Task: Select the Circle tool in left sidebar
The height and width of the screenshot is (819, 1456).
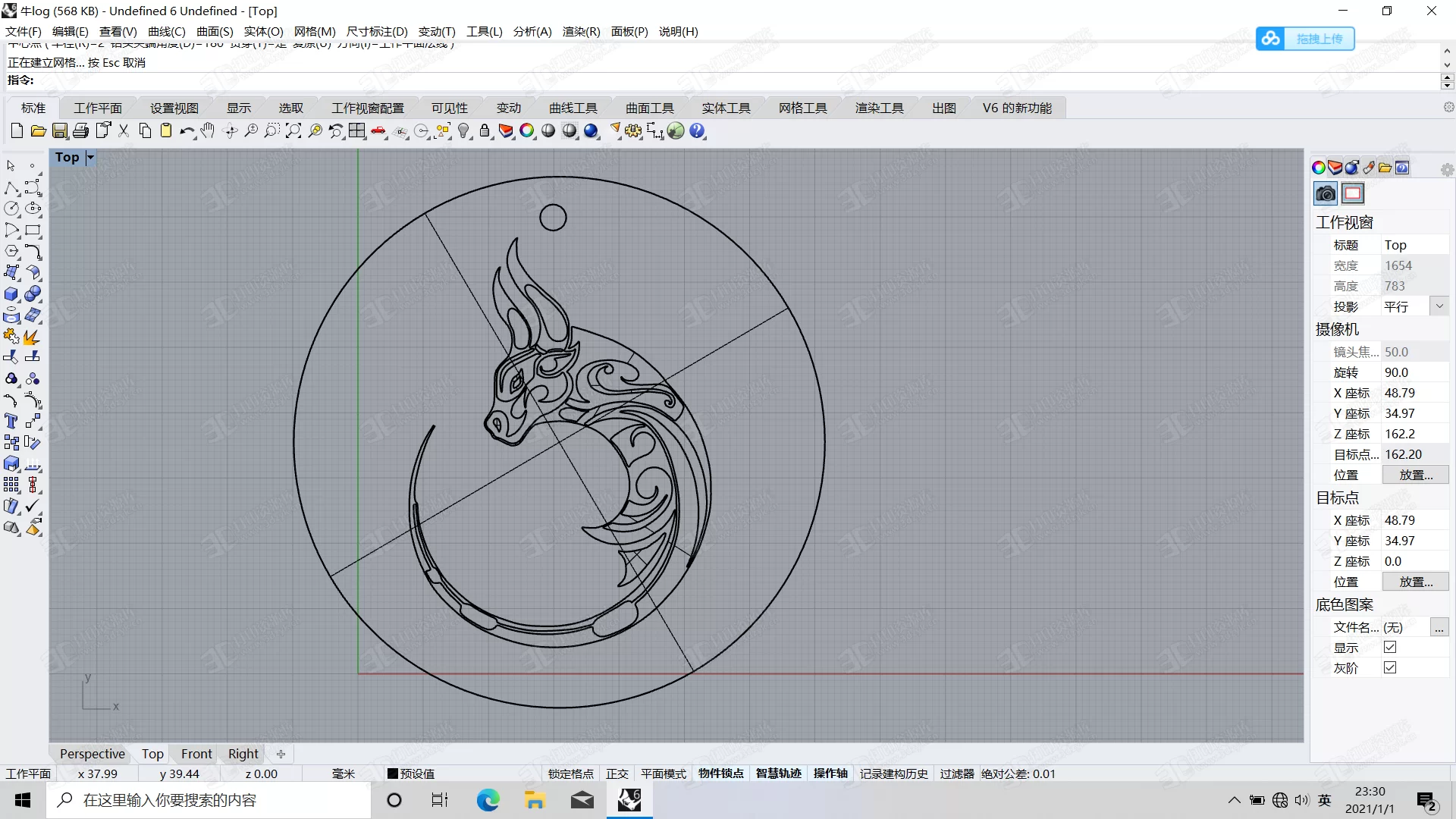Action: (x=11, y=209)
